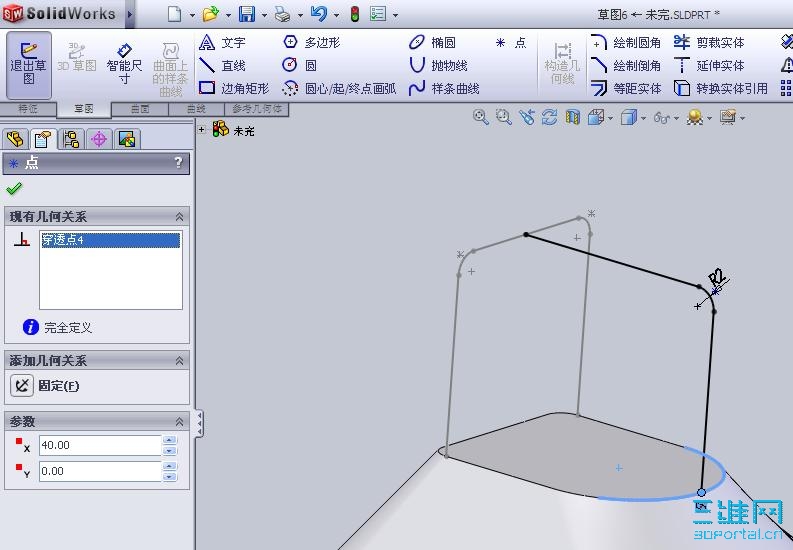793x550 pixels.
Task: Switch to the 参考几何体 ribbon tab
Action: [257, 109]
